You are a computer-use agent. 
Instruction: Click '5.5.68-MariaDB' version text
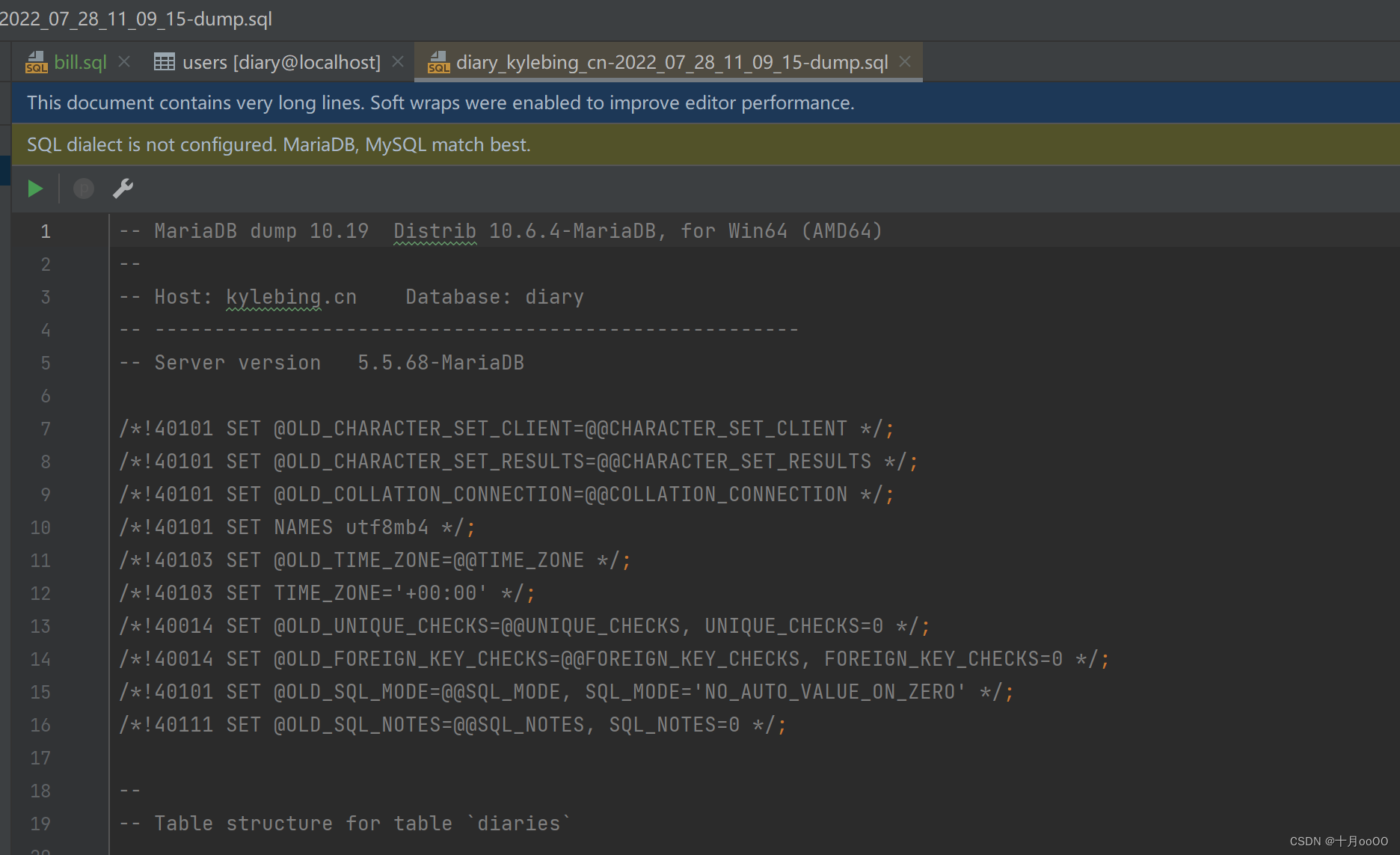[x=441, y=363]
